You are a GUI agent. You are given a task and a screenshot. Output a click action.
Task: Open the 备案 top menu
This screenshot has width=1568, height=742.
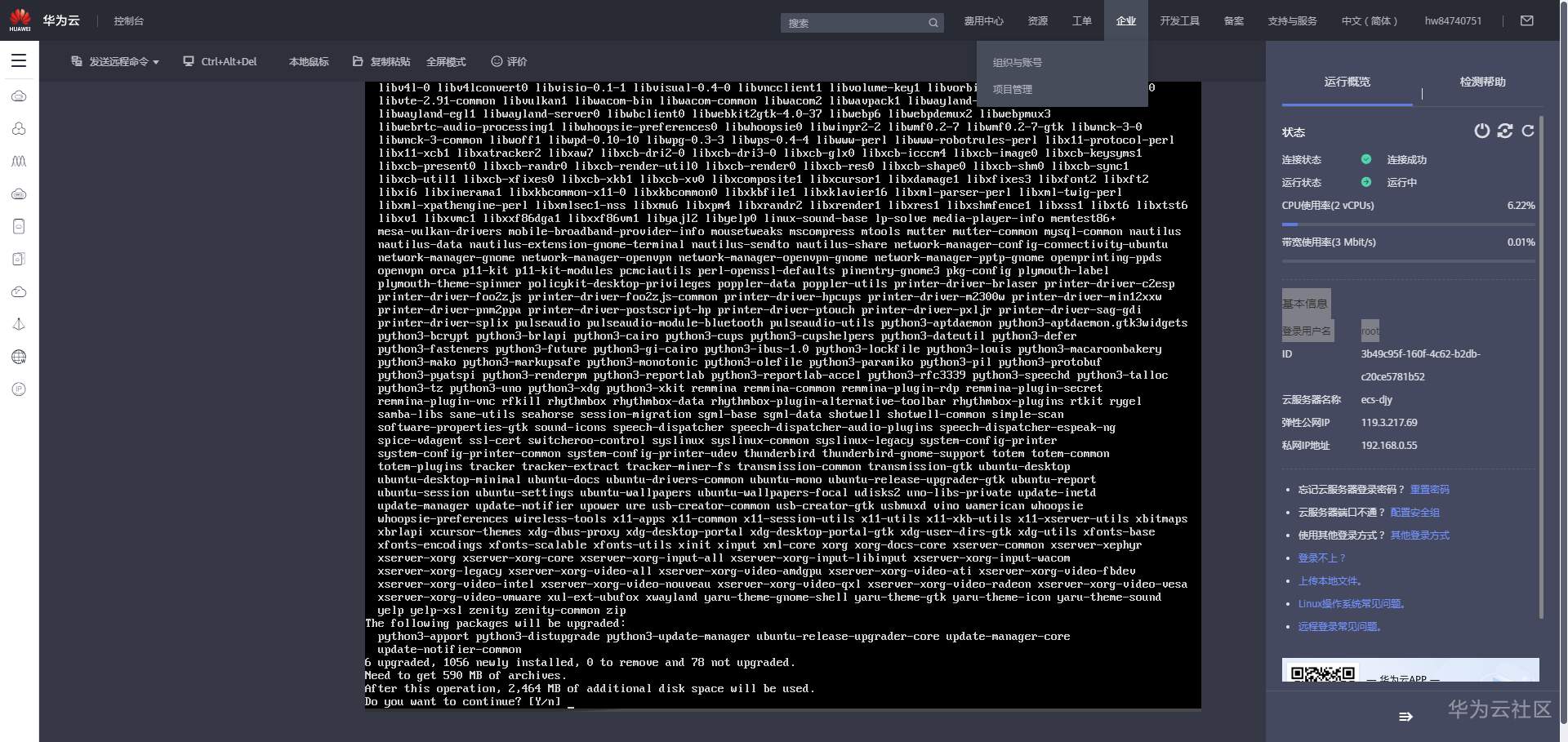tap(1234, 21)
